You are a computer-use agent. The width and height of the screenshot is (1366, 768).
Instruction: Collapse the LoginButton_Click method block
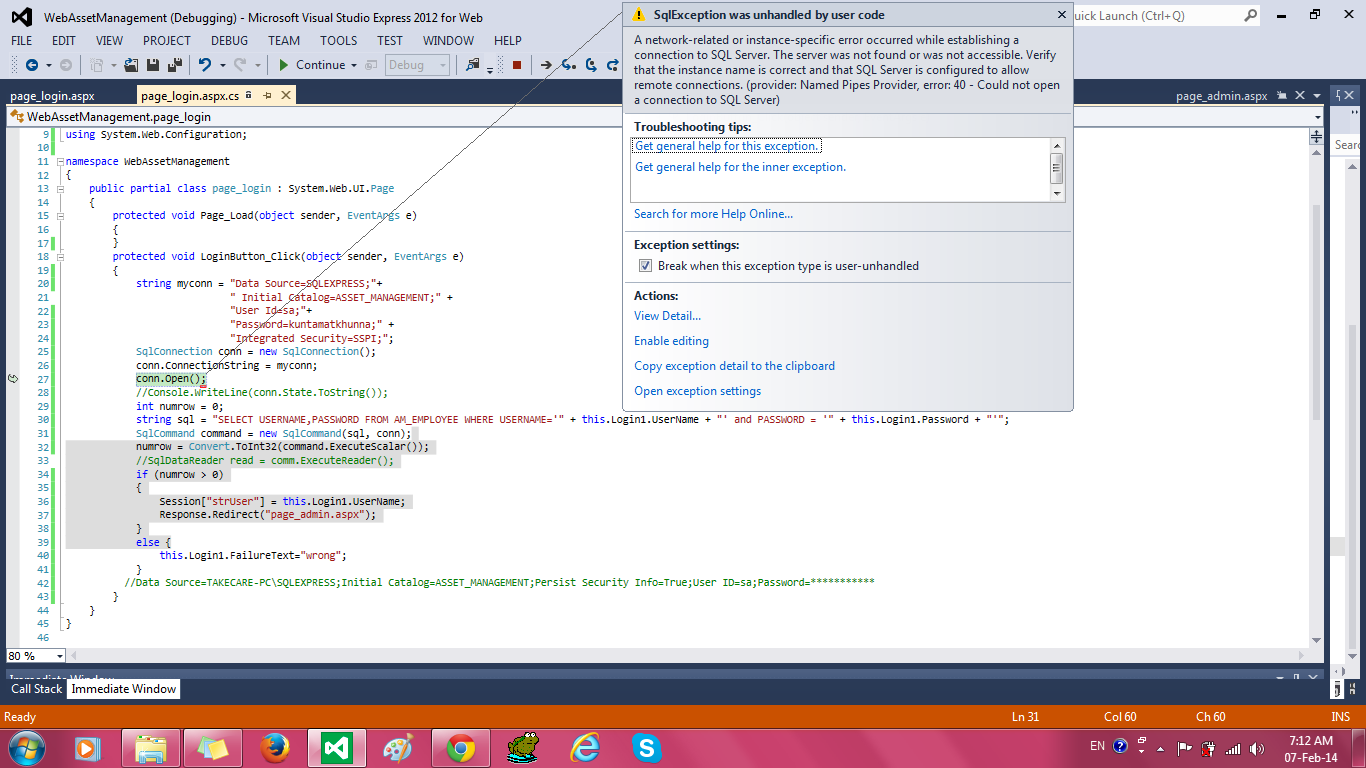point(60,256)
